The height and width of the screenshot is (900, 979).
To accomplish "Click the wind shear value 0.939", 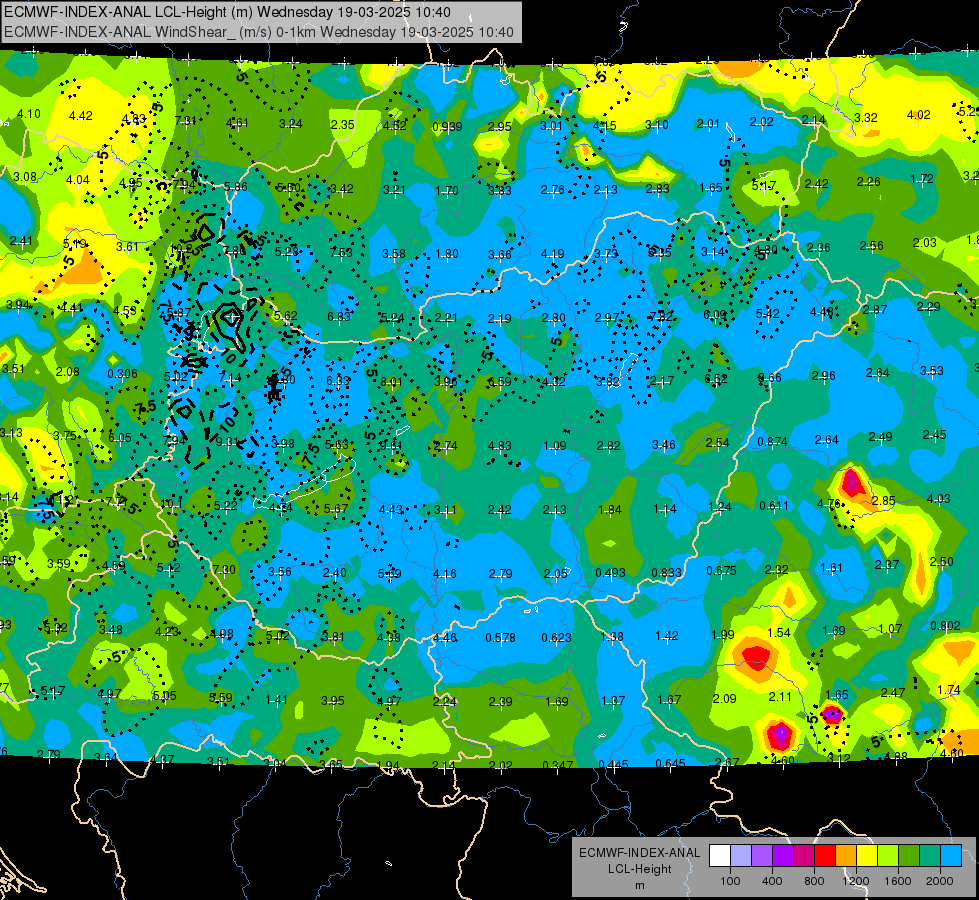I will [x=447, y=127].
